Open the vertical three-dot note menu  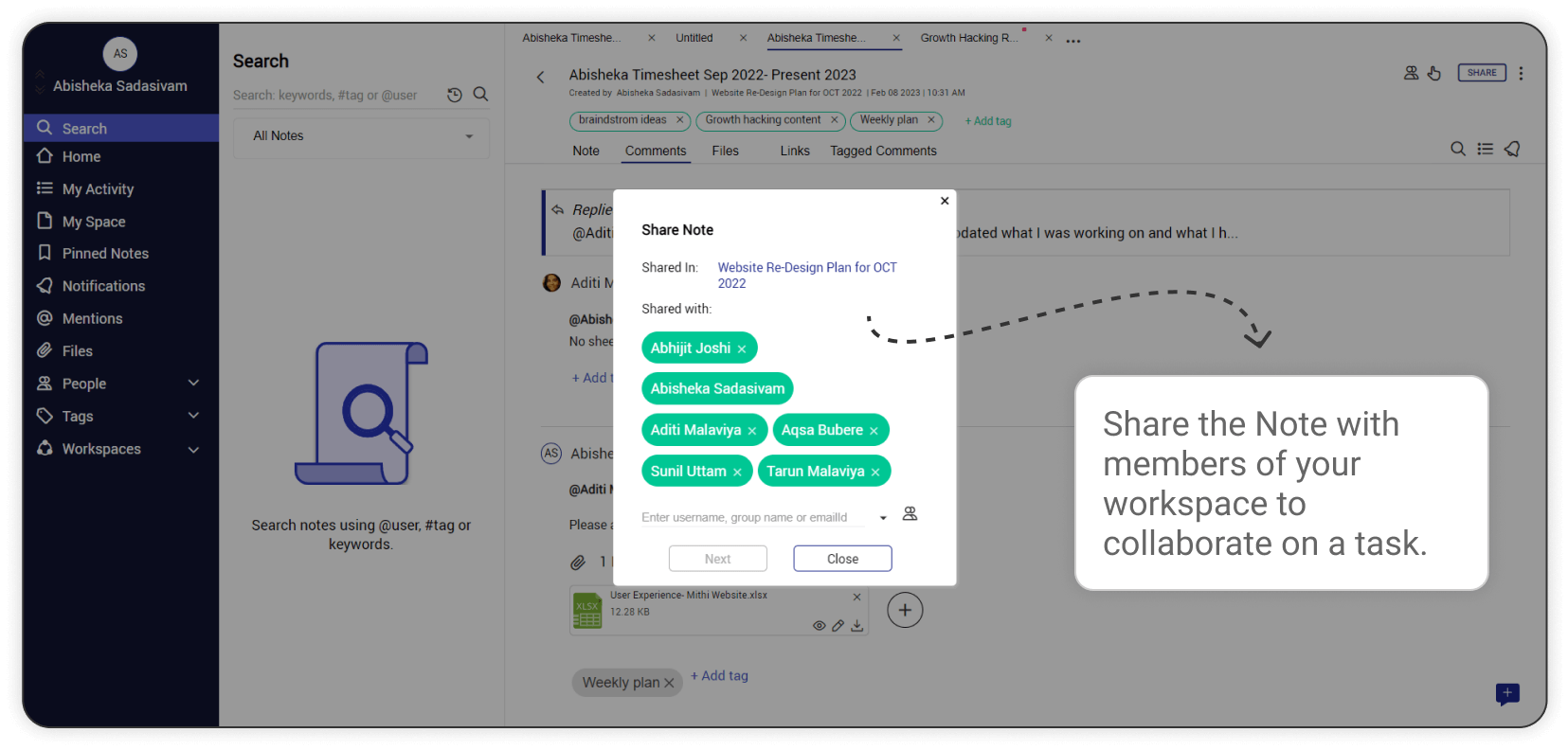tap(1521, 73)
